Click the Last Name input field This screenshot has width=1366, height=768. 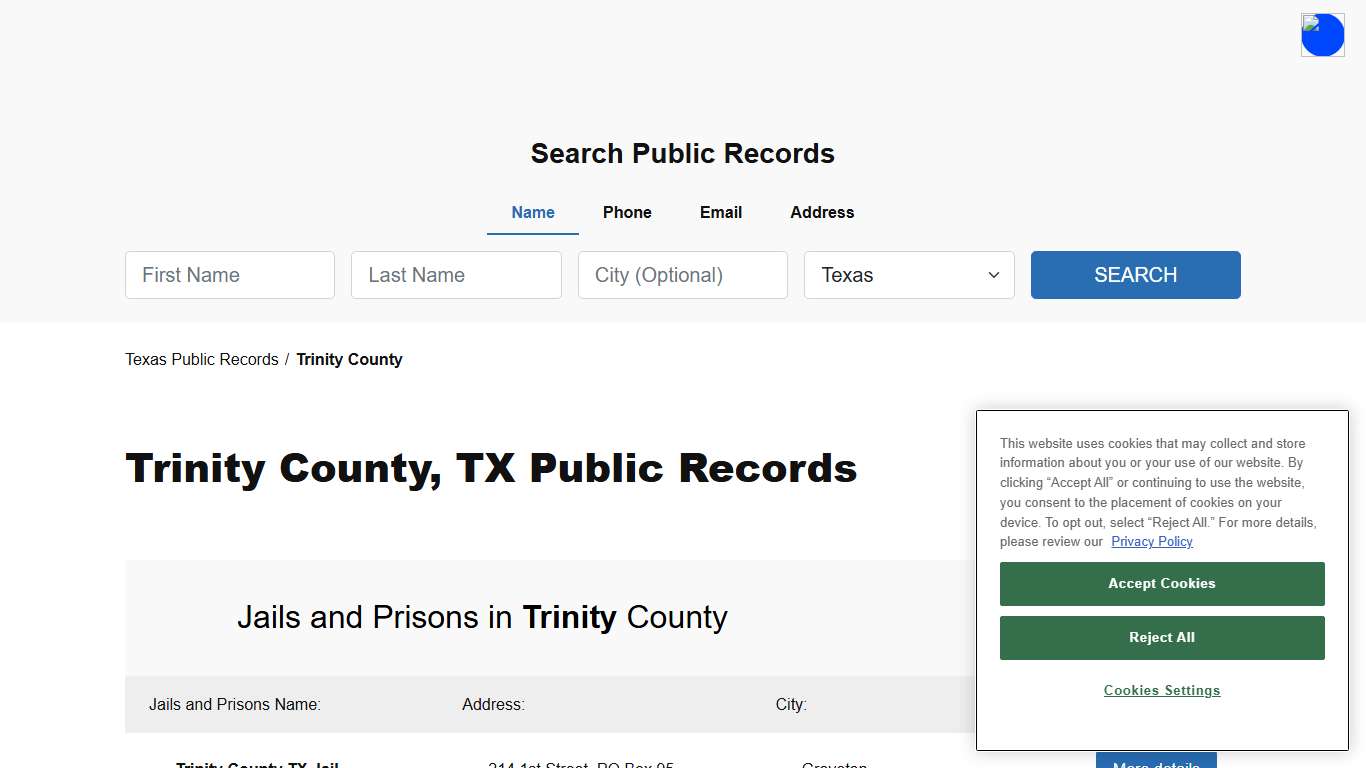click(x=456, y=275)
